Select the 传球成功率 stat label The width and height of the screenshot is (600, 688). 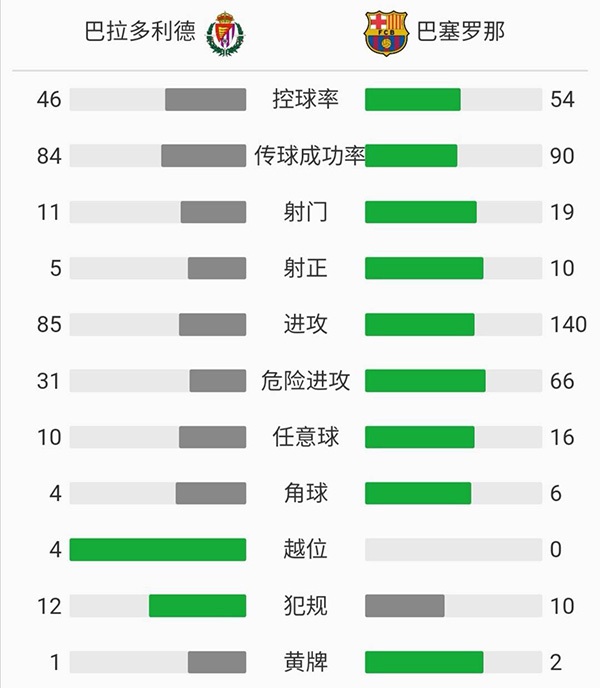pyautogui.click(x=309, y=156)
